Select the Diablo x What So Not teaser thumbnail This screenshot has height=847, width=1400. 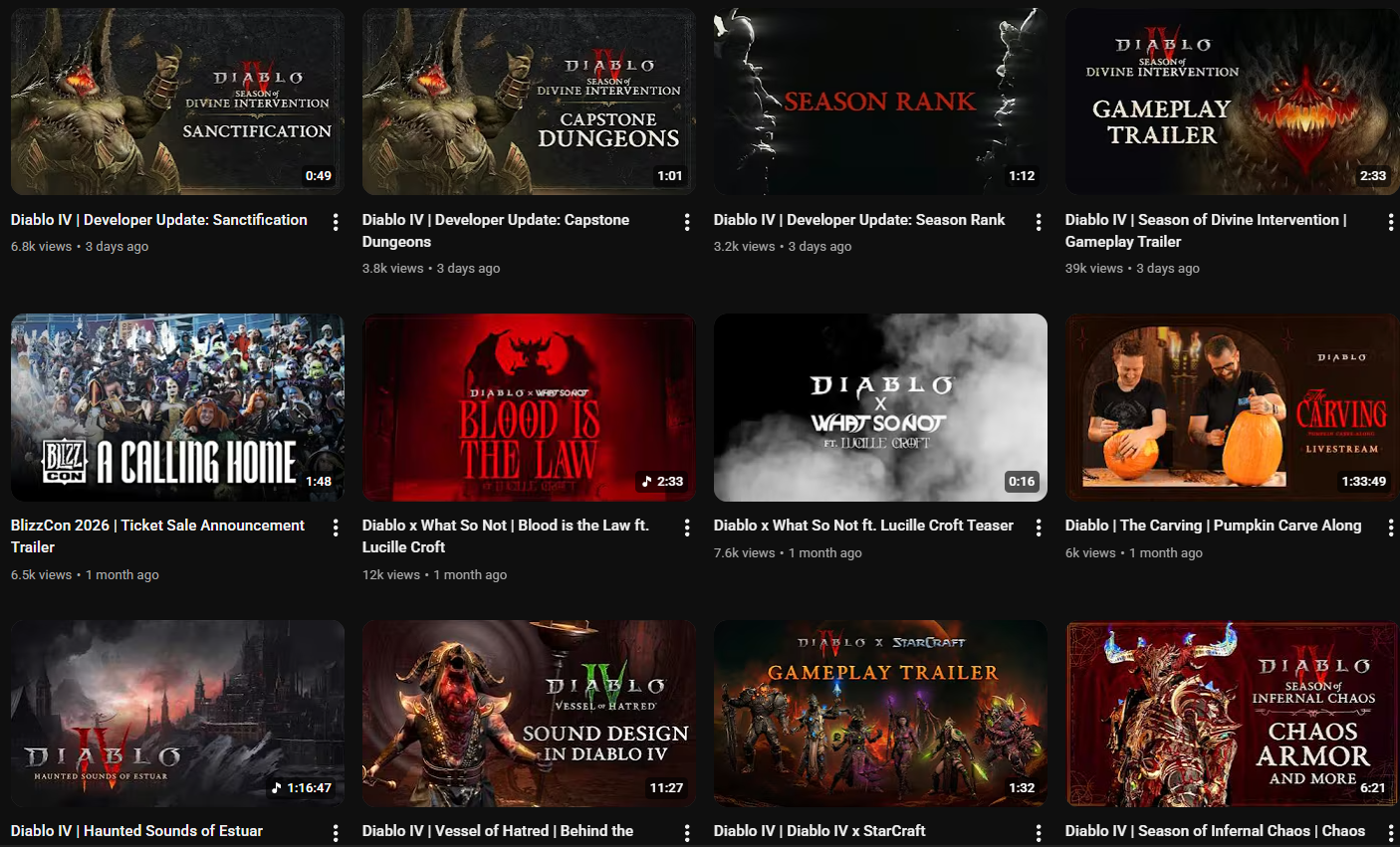880,407
